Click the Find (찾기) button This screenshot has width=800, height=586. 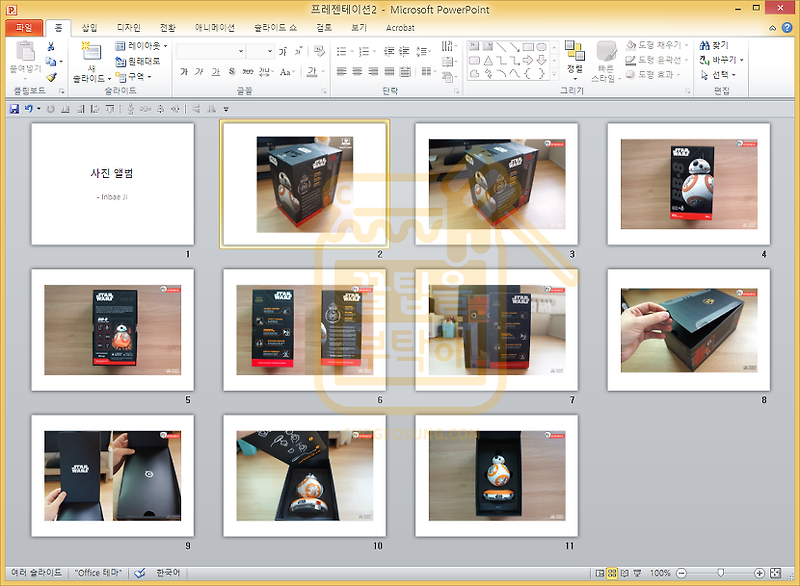click(x=714, y=45)
